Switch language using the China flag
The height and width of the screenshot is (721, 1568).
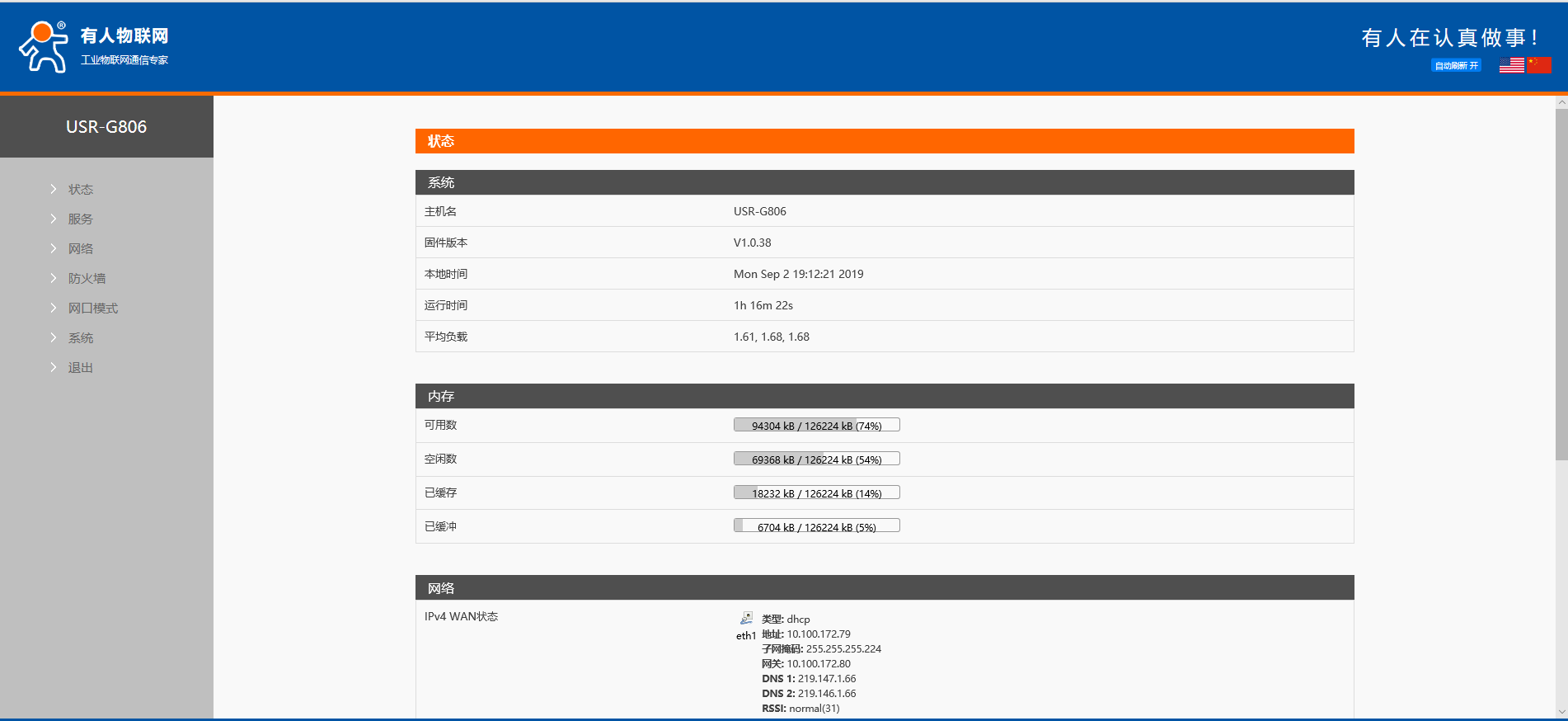[x=1538, y=65]
